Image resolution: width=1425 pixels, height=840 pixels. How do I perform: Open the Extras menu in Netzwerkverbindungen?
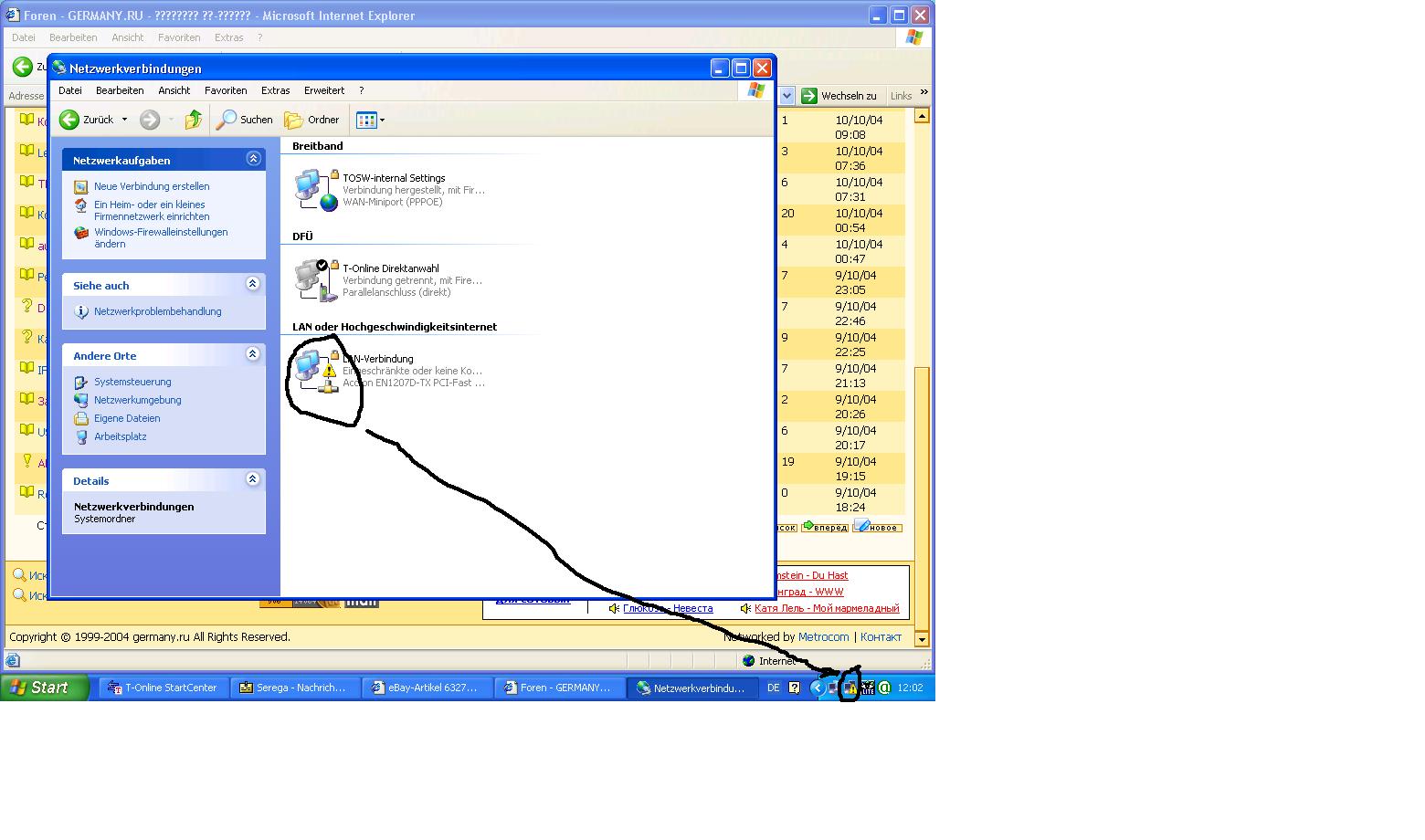[x=275, y=90]
